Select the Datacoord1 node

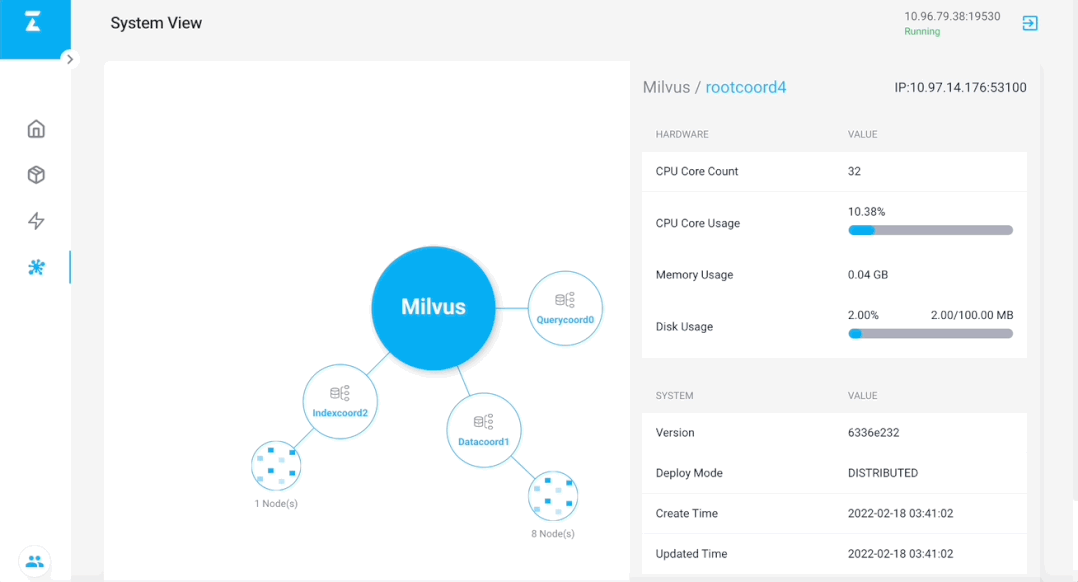click(483, 430)
